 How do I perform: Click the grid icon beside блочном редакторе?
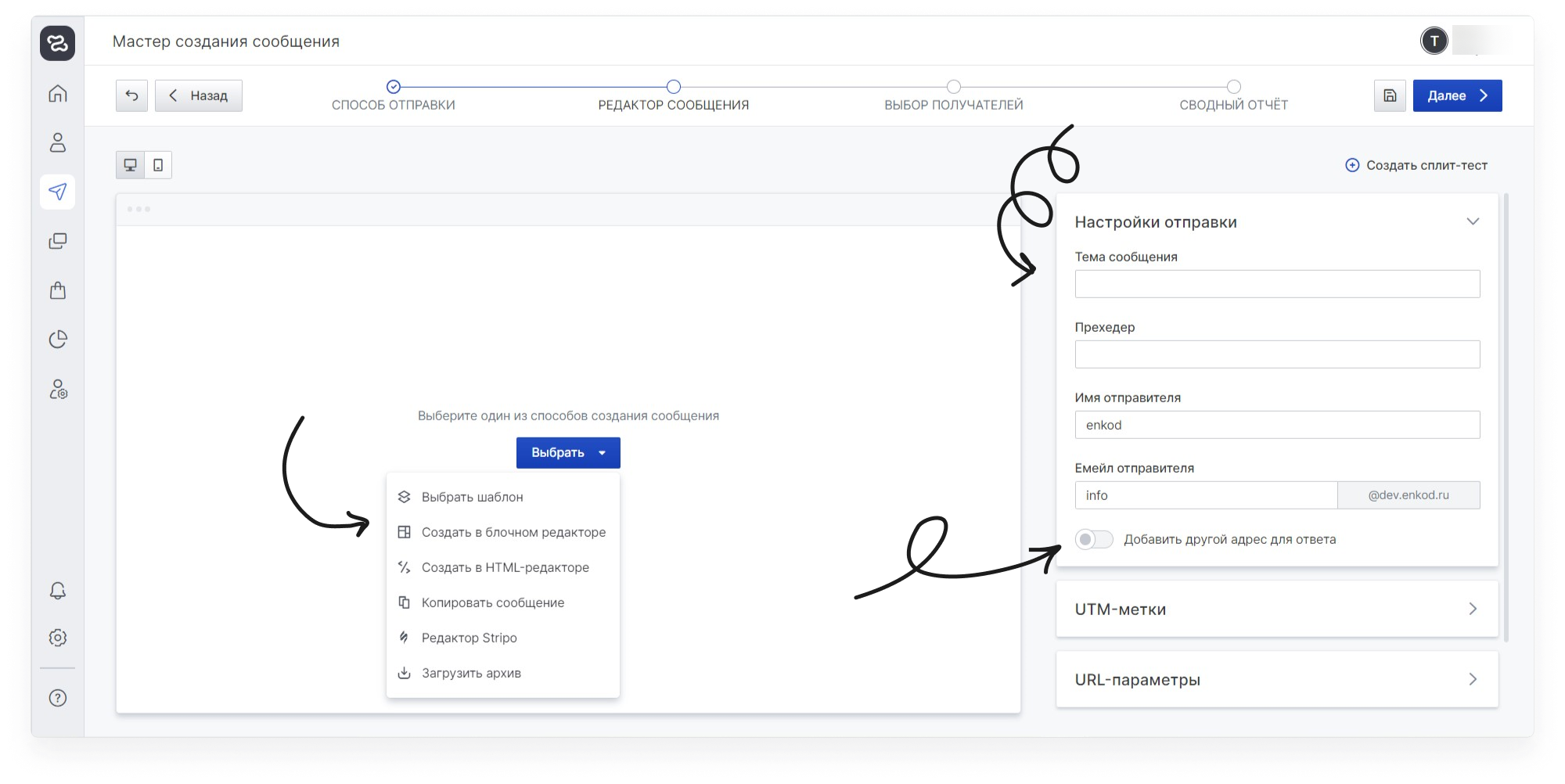(x=404, y=532)
